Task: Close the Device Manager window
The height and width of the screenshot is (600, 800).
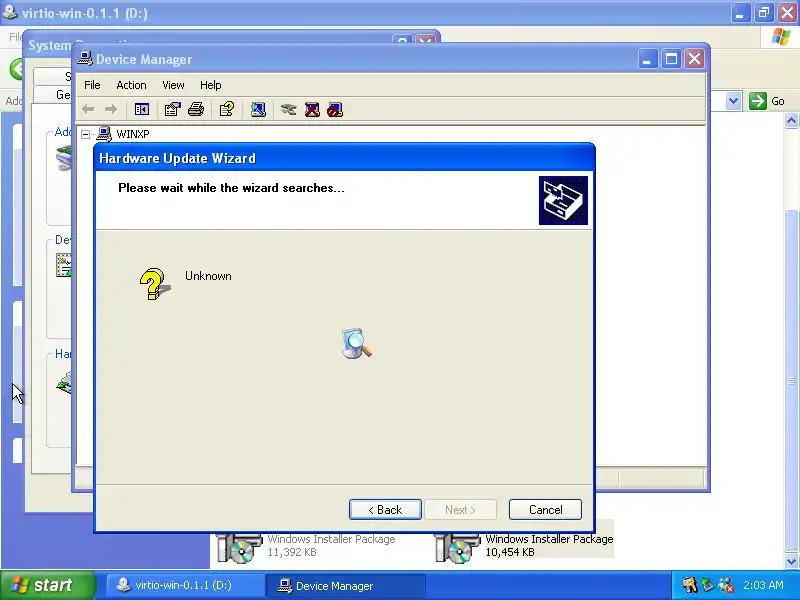Action: click(694, 59)
